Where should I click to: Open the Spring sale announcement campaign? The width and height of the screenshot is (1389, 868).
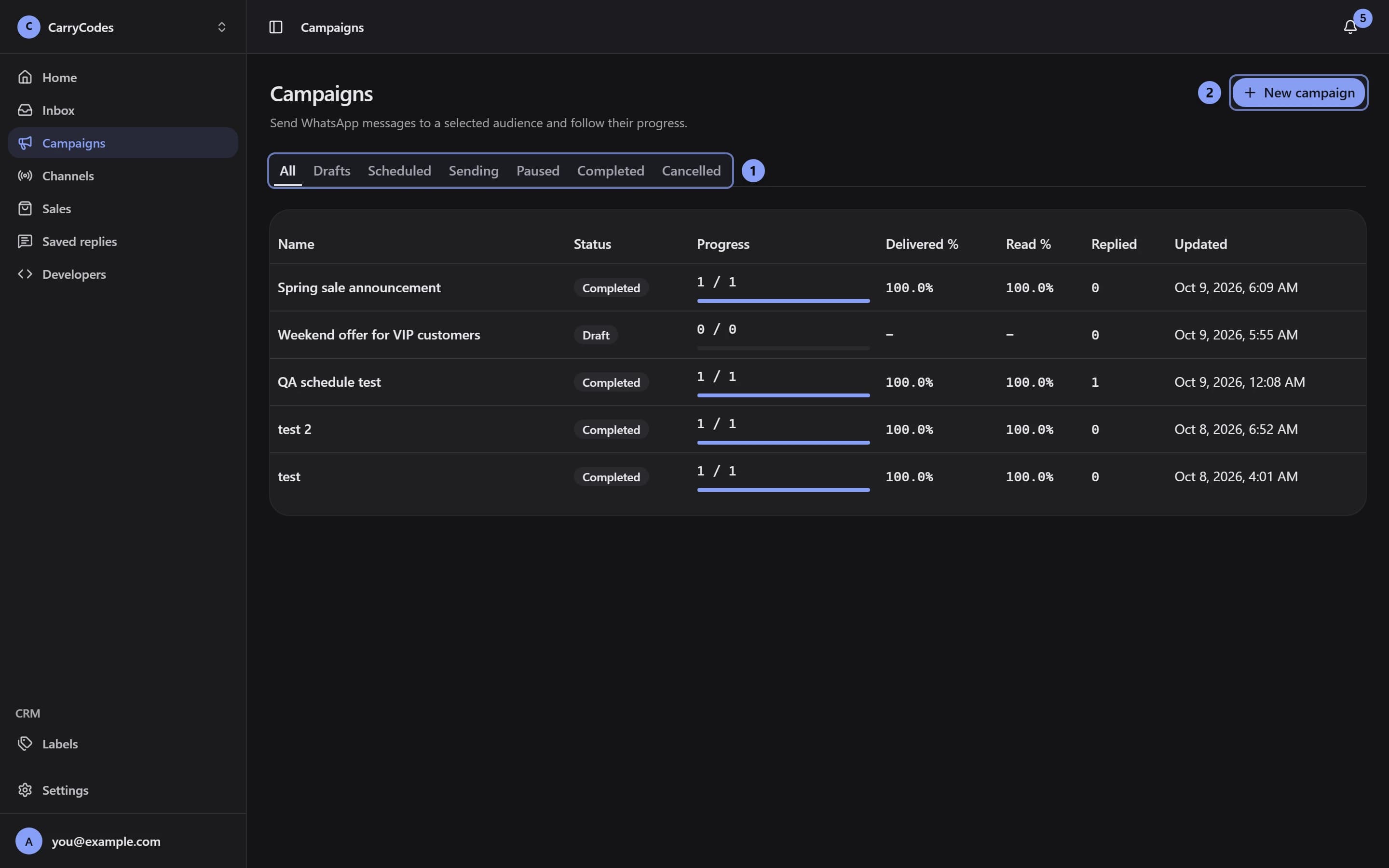pyautogui.click(x=359, y=287)
